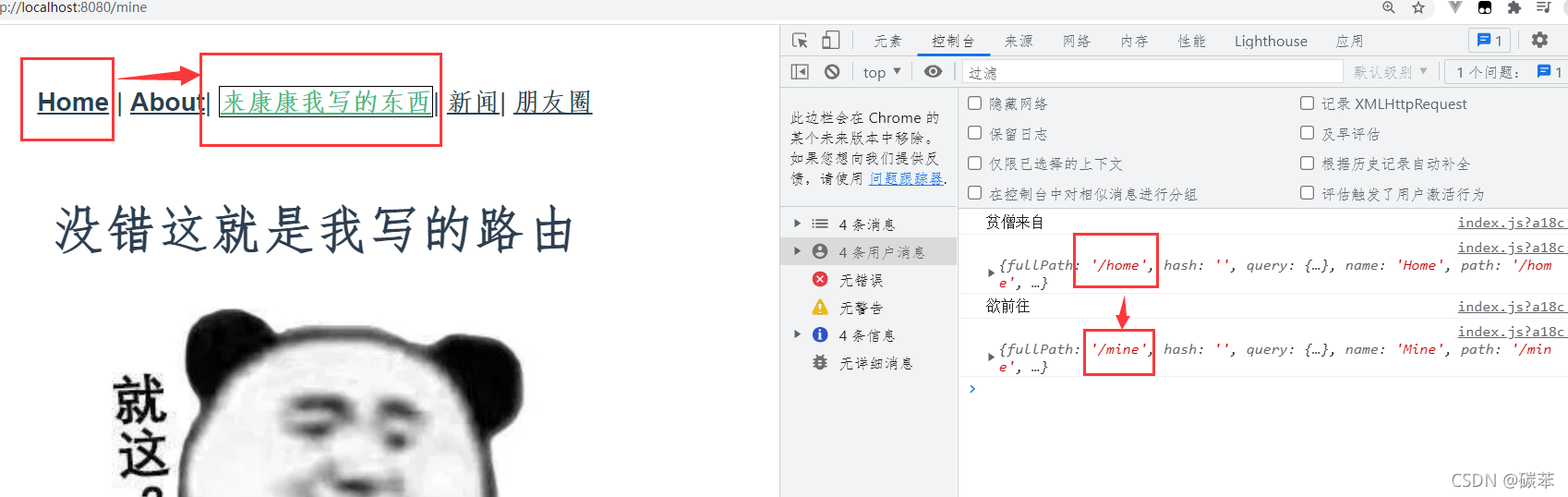
Task: Select the 4 条用户消息 sidebar row
Action: pyautogui.click(x=868, y=252)
